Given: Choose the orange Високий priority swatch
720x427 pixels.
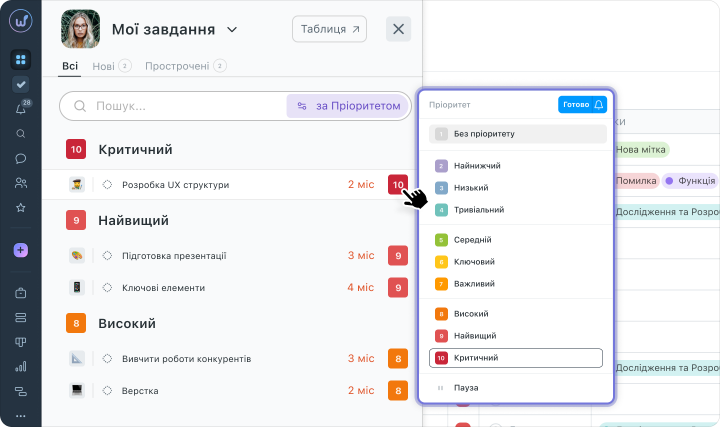Looking at the screenshot, I should [x=441, y=314].
